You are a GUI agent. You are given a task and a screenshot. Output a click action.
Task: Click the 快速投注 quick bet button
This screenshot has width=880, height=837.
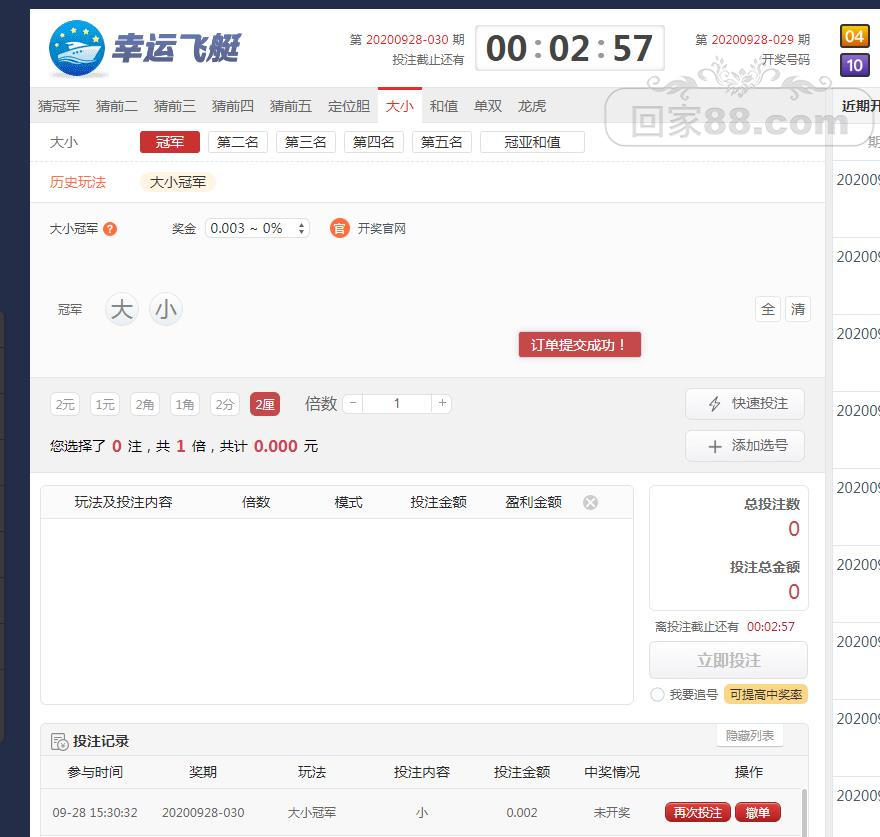point(745,404)
